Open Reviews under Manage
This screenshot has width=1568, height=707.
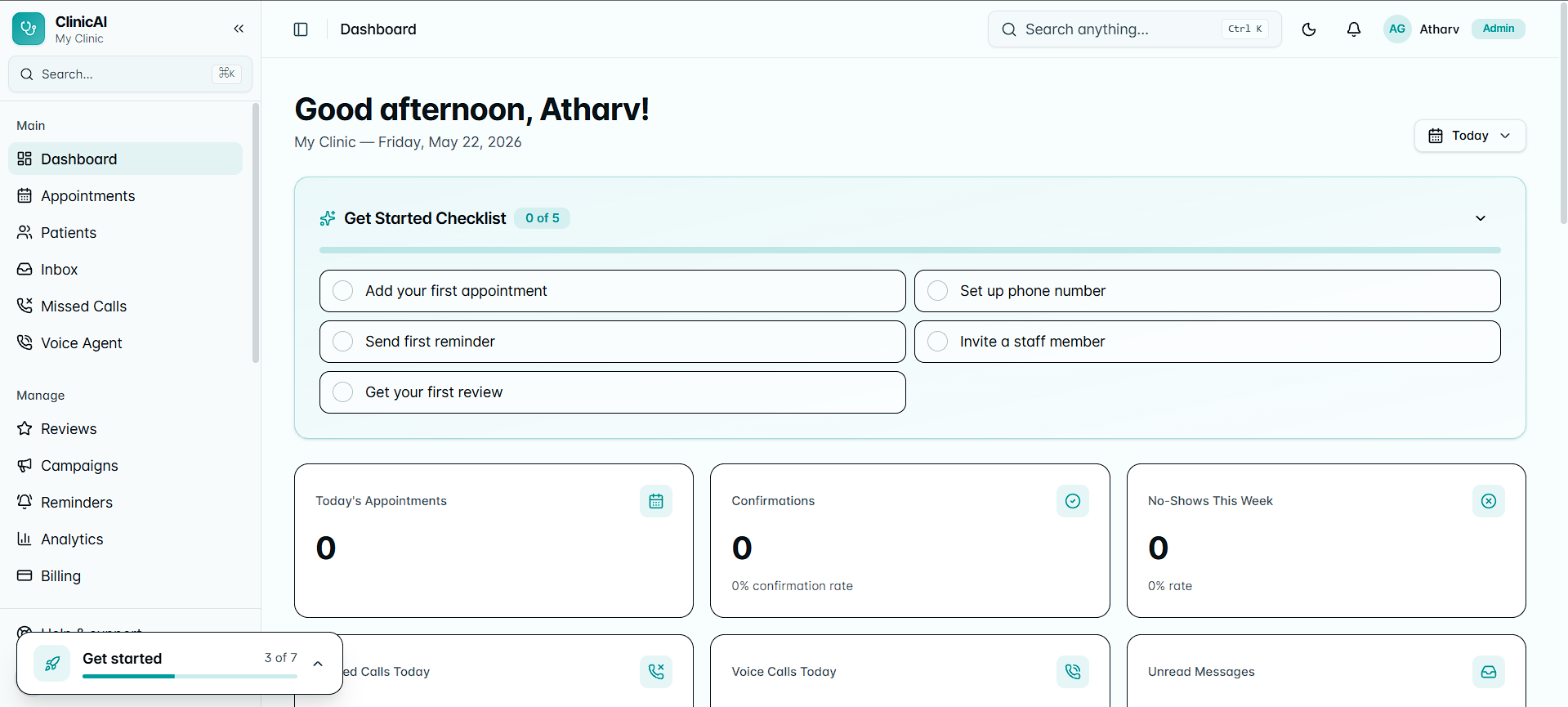(125, 428)
